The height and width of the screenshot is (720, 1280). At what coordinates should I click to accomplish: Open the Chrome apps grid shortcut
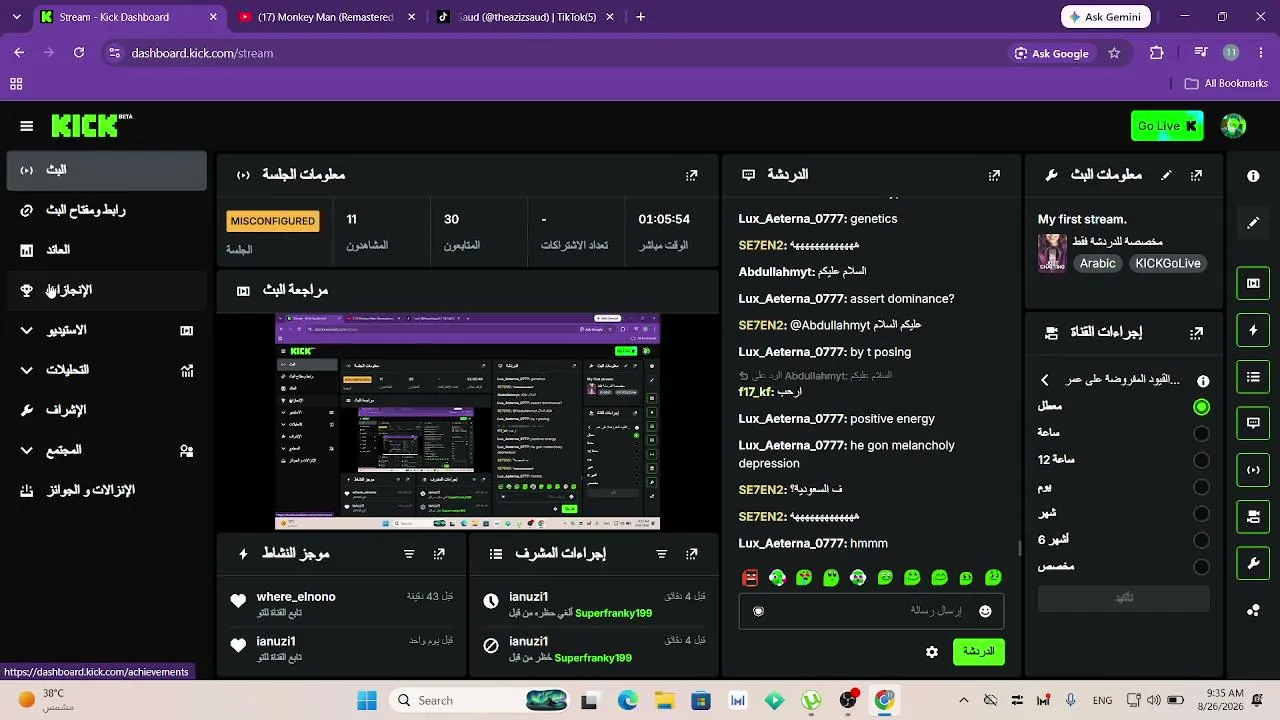tap(16, 84)
